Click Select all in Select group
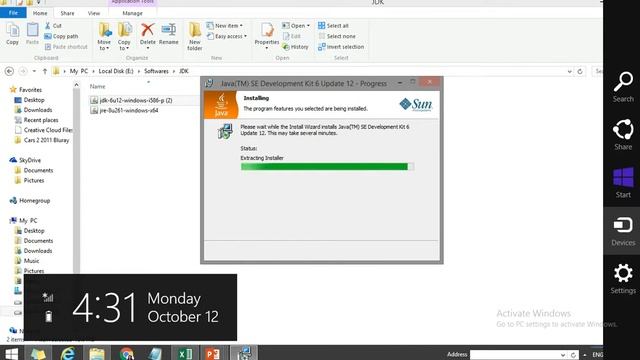 [x=333, y=26]
